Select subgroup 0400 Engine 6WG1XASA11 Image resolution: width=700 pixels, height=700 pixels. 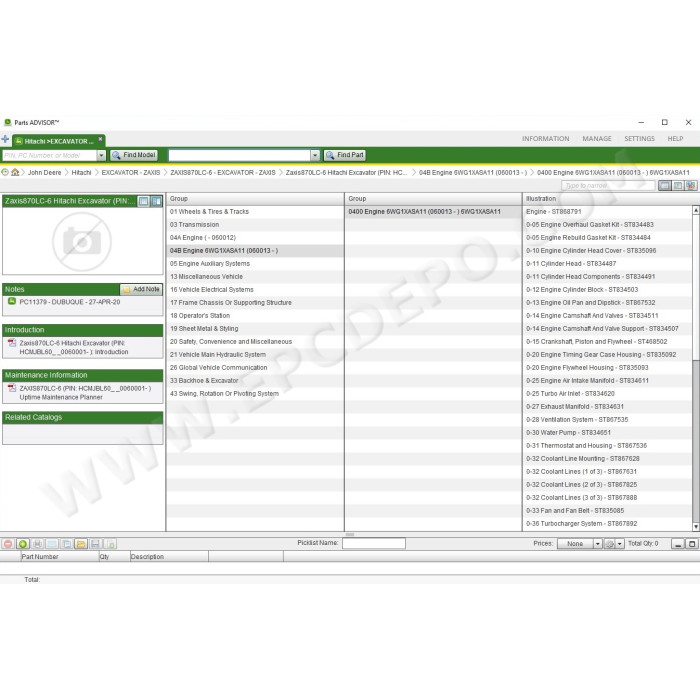click(433, 212)
